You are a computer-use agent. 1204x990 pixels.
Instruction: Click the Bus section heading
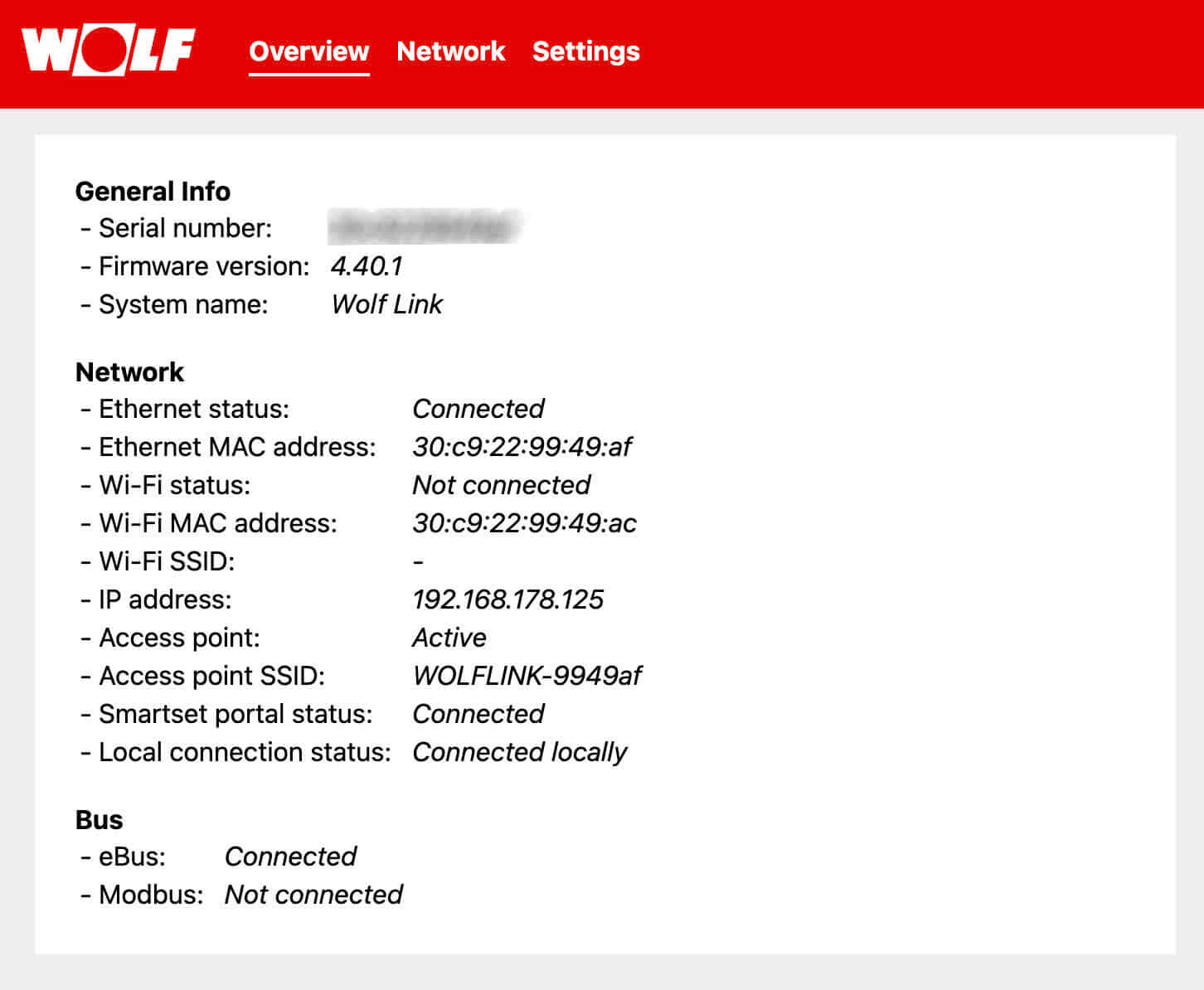point(99,820)
